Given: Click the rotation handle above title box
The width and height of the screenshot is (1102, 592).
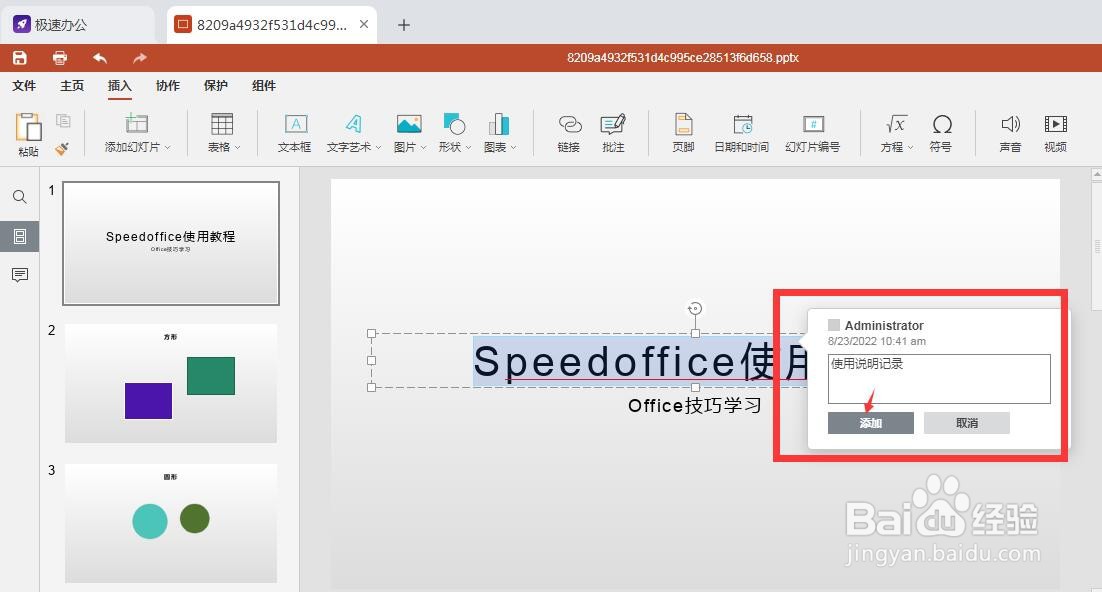Looking at the screenshot, I should [x=694, y=309].
